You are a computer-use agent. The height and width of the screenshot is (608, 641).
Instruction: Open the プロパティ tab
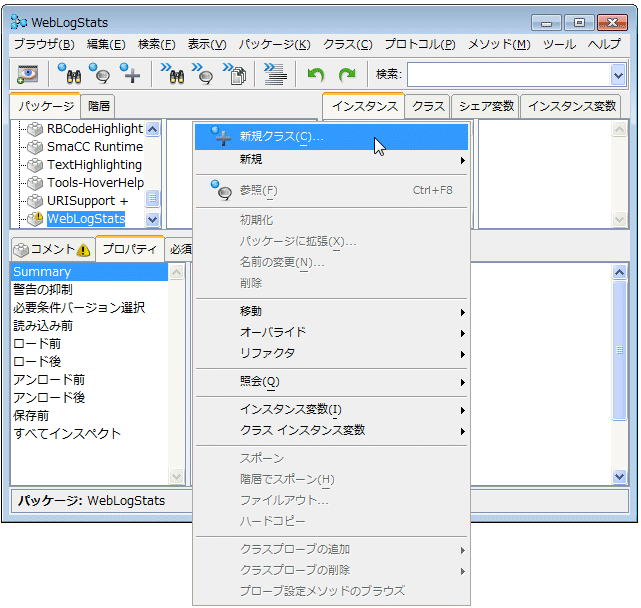tap(130, 249)
